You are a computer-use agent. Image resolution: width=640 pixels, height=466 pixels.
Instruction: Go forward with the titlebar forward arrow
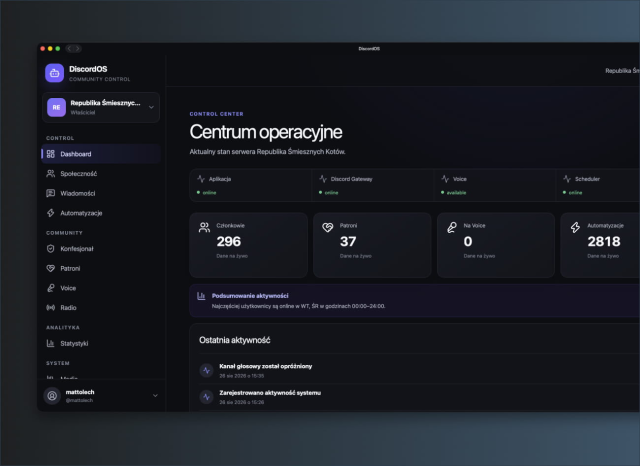point(78,49)
